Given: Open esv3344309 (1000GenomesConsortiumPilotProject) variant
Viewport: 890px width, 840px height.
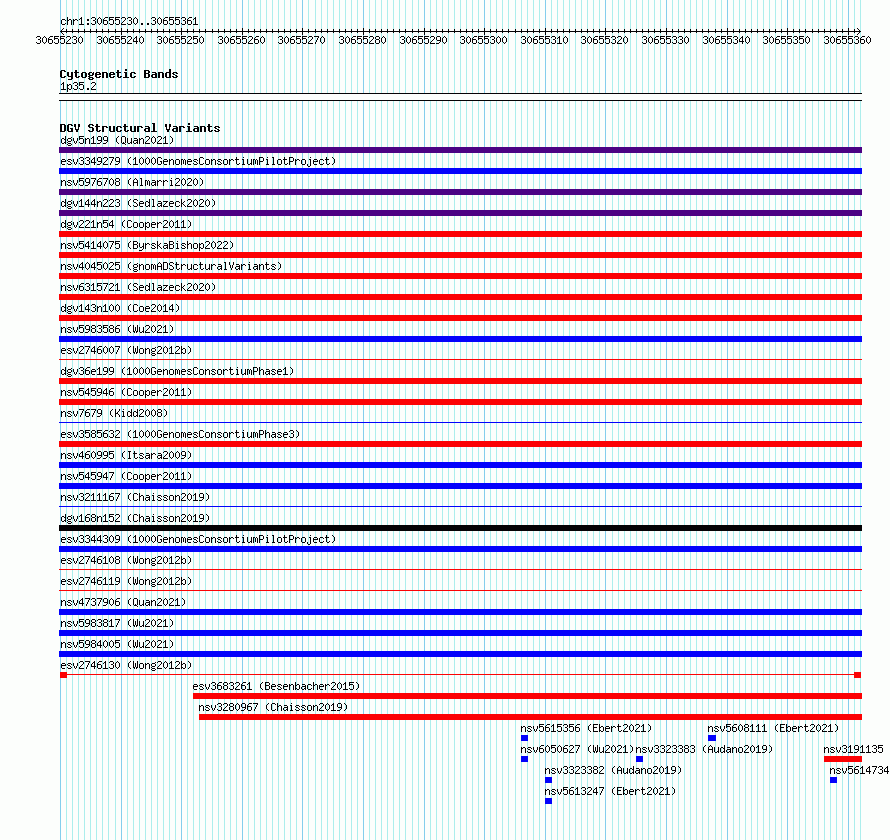Looking at the screenshot, I should click(198, 539).
